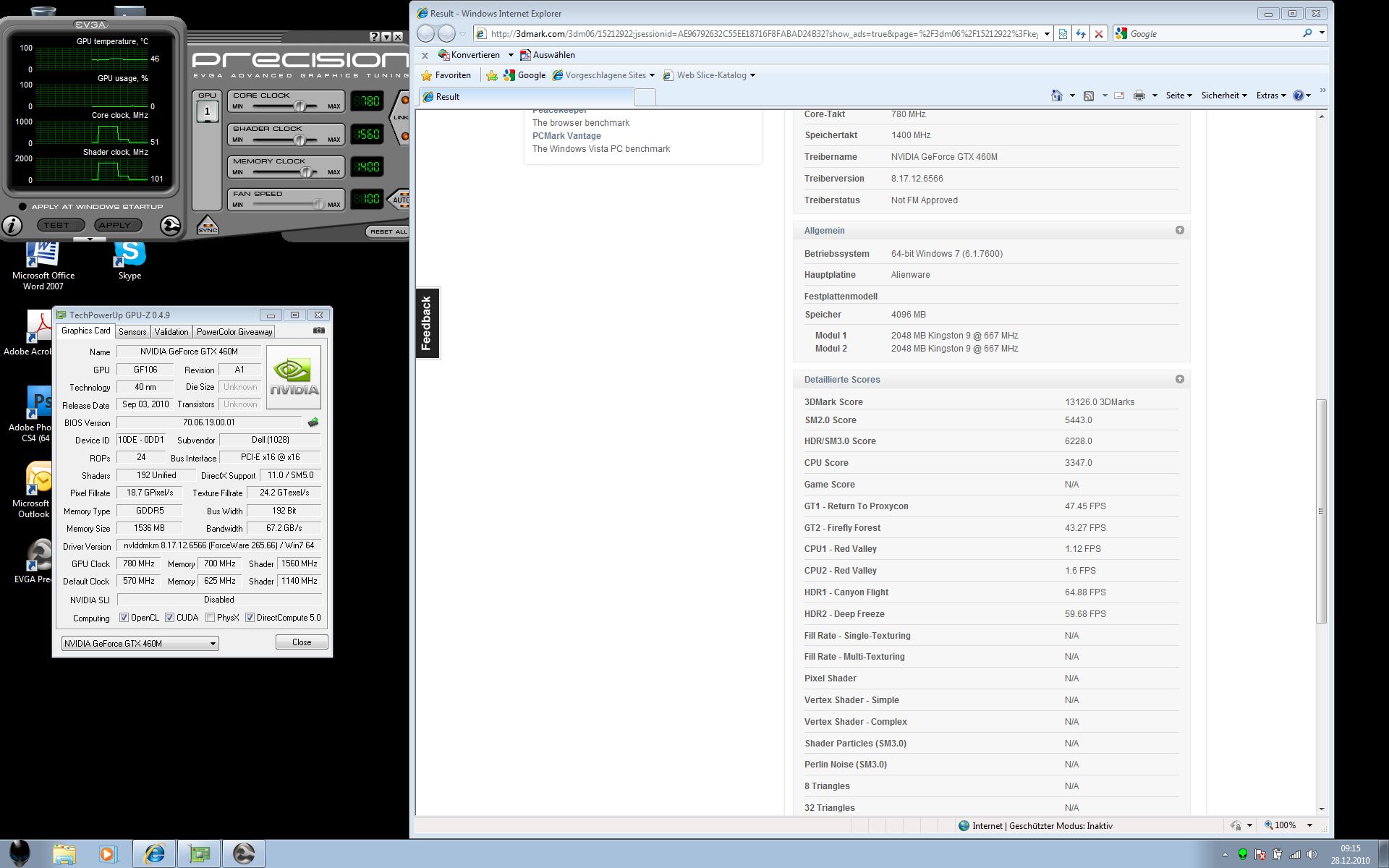Open EVGA Precision help question mark
The image size is (1389, 868).
coord(374,37)
